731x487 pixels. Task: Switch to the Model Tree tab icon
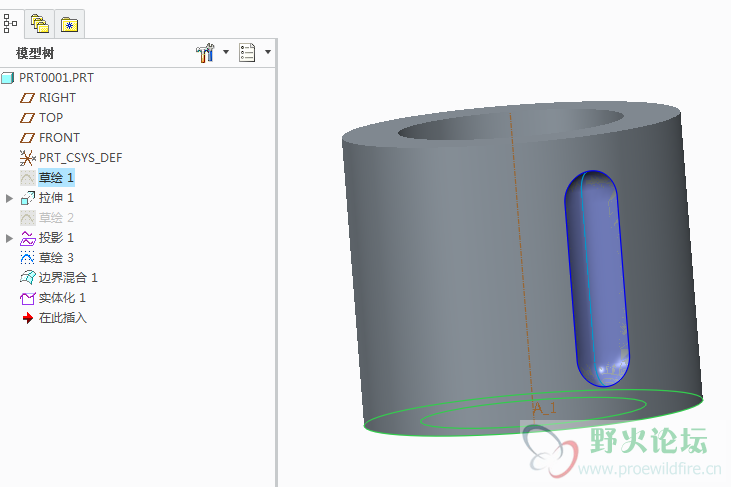click(10, 23)
